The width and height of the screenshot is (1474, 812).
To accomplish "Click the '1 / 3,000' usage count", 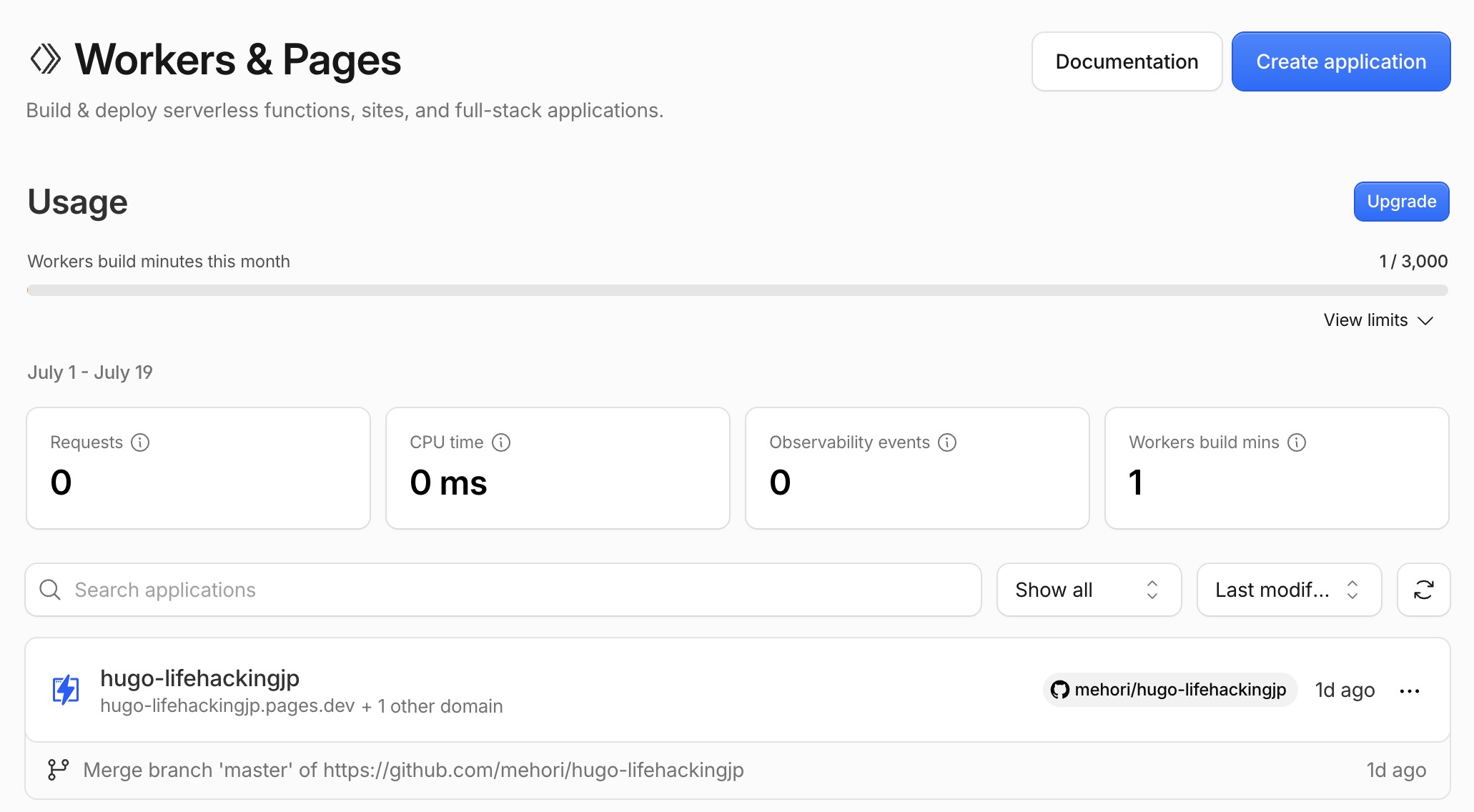I will [x=1413, y=262].
